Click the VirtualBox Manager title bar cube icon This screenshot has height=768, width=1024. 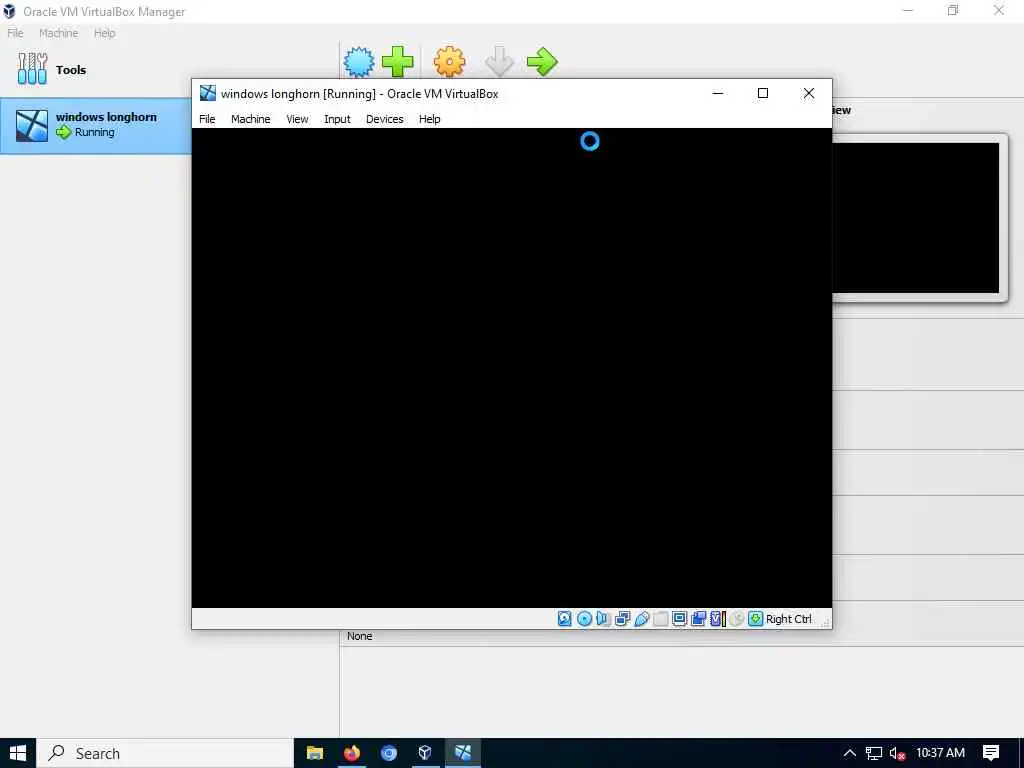click(x=9, y=11)
